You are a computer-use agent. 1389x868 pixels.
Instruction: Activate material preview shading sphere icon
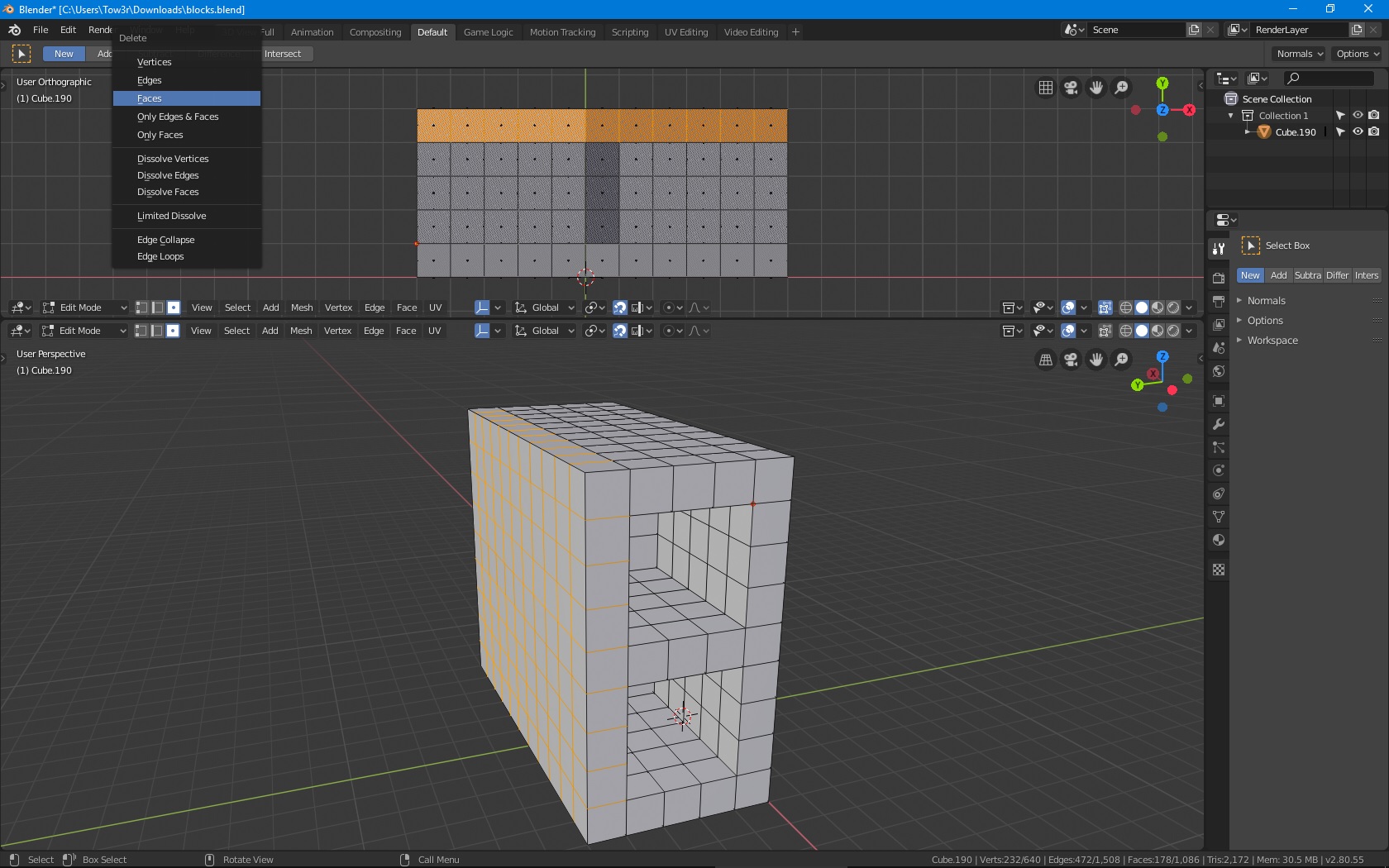click(x=1157, y=308)
